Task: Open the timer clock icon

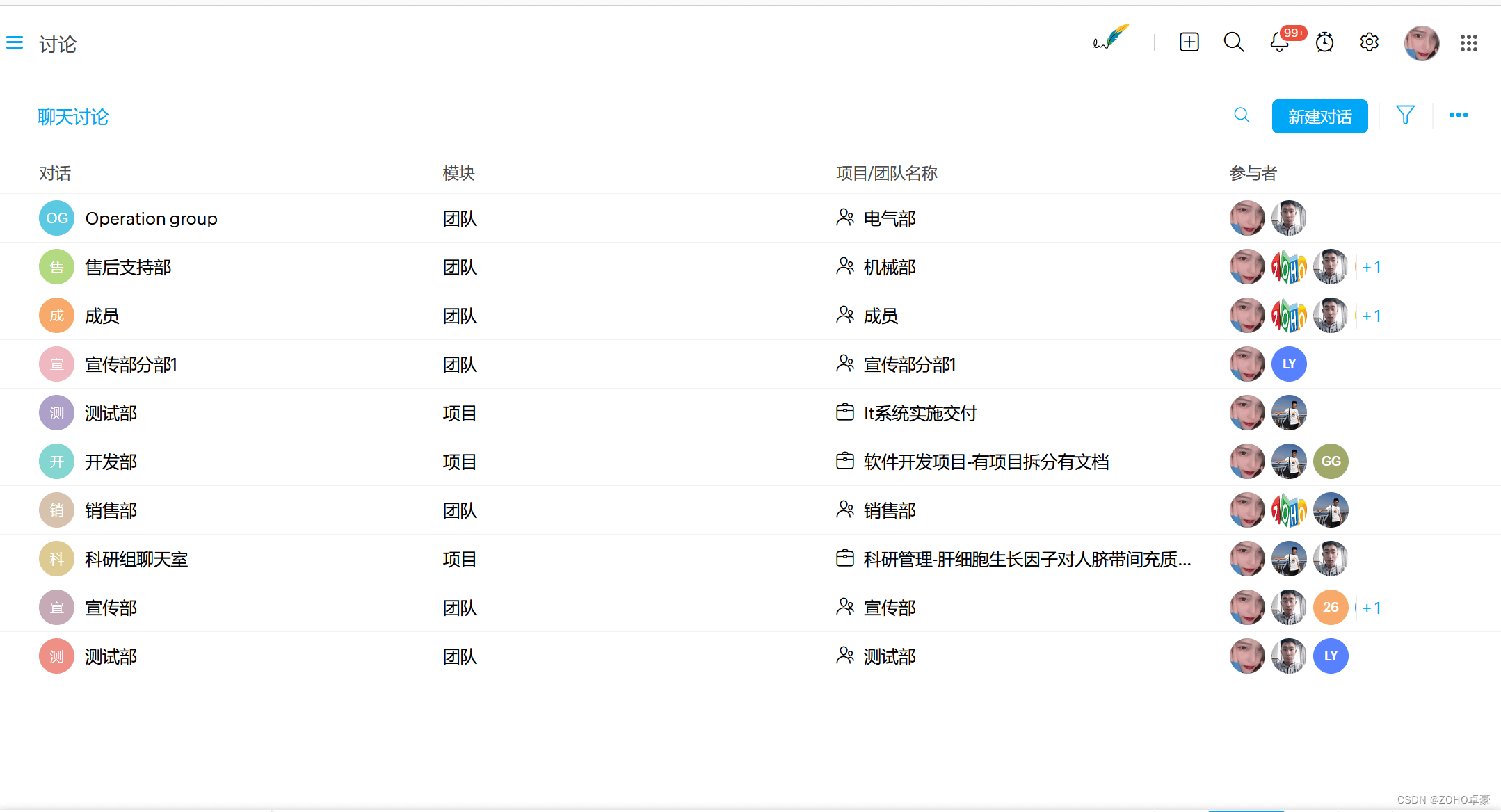Action: click(x=1324, y=43)
